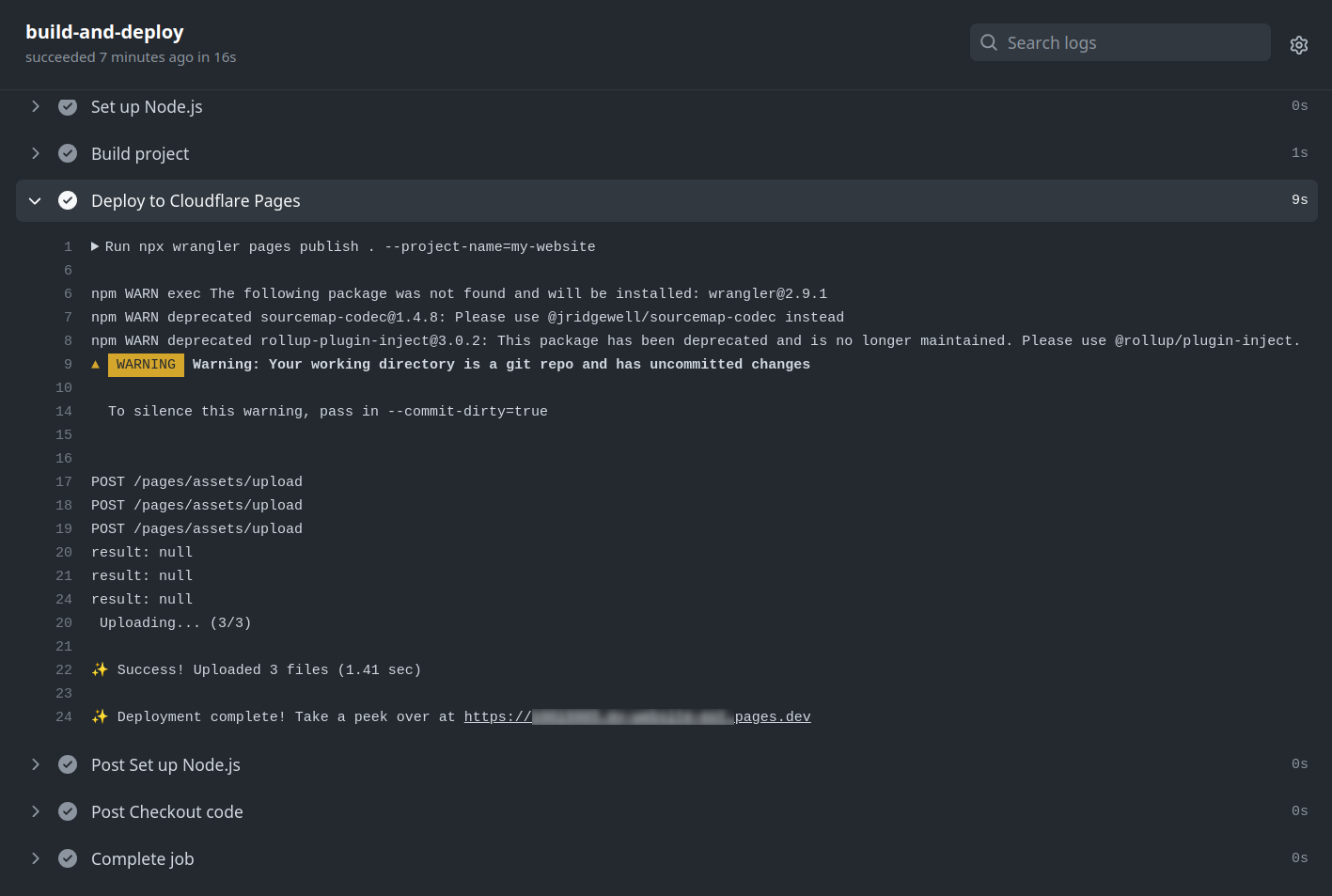Click the success checkmark beside Post Checkout code
Image resolution: width=1332 pixels, height=896 pixels.
[67, 811]
